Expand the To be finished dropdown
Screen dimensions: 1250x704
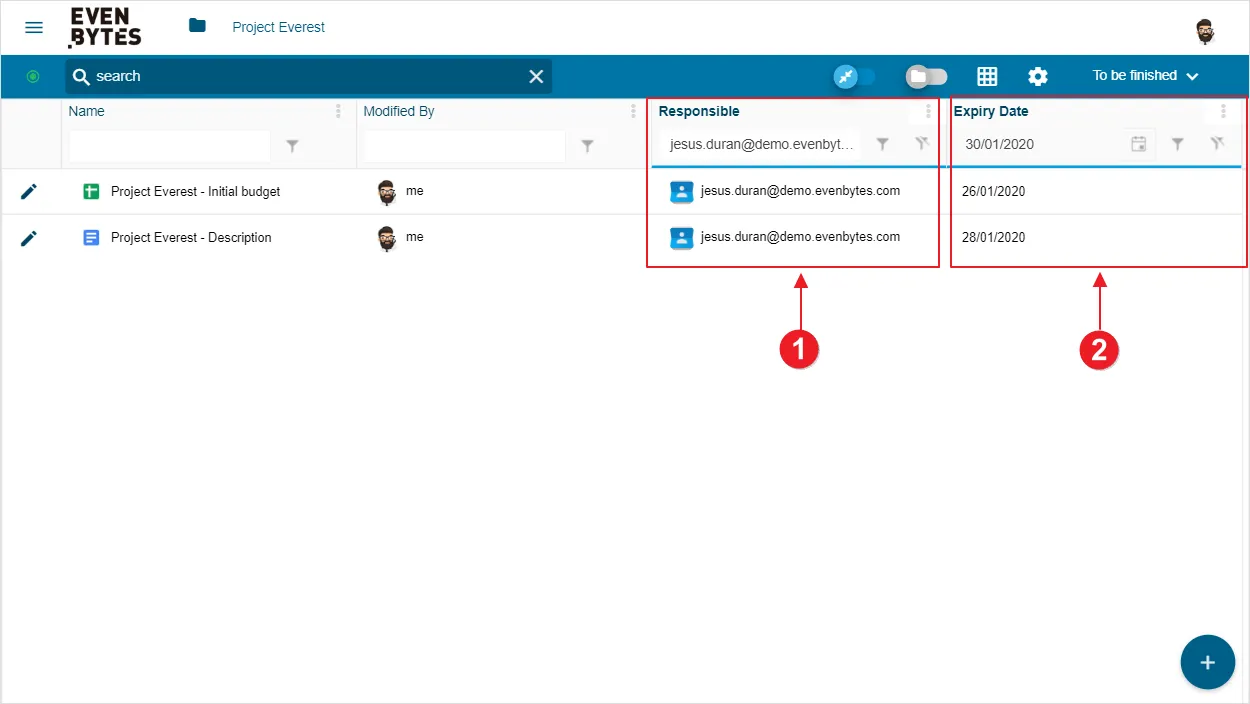(1147, 76)
